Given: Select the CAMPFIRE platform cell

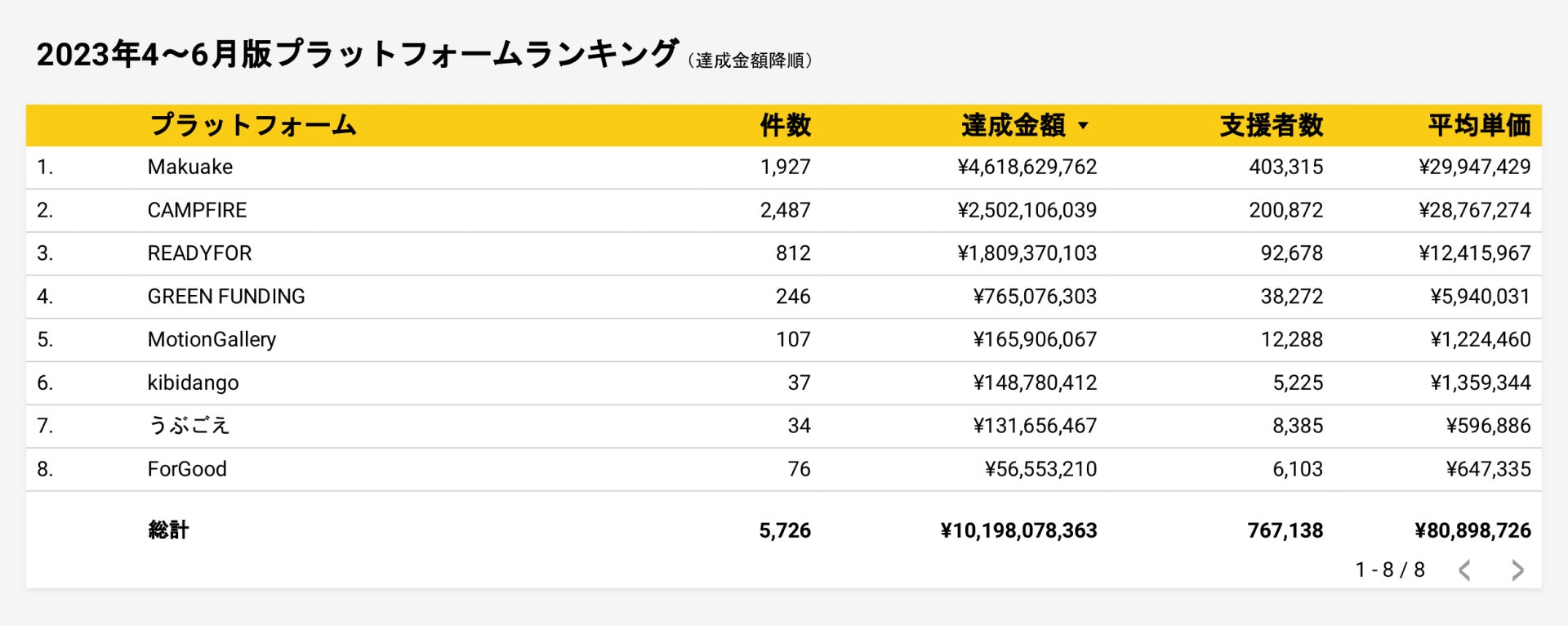Looking at the screenshot, I should pyautogui.click(x=197, y=210).
